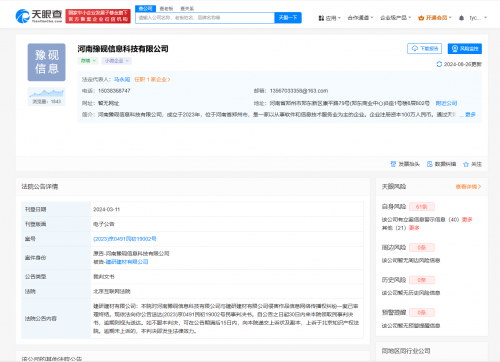
Task: Open the user account dropdown
Action: [x=478, y=18]
